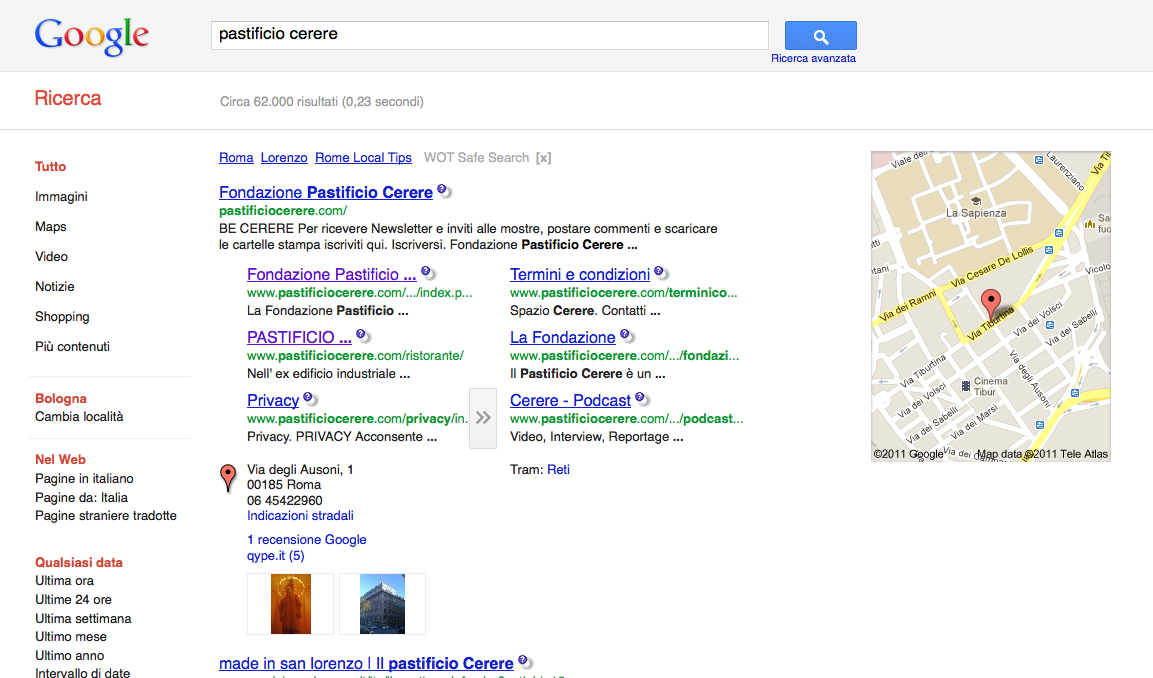Switch to Immagini results
1153x678 pixels.
coord(61,196)
